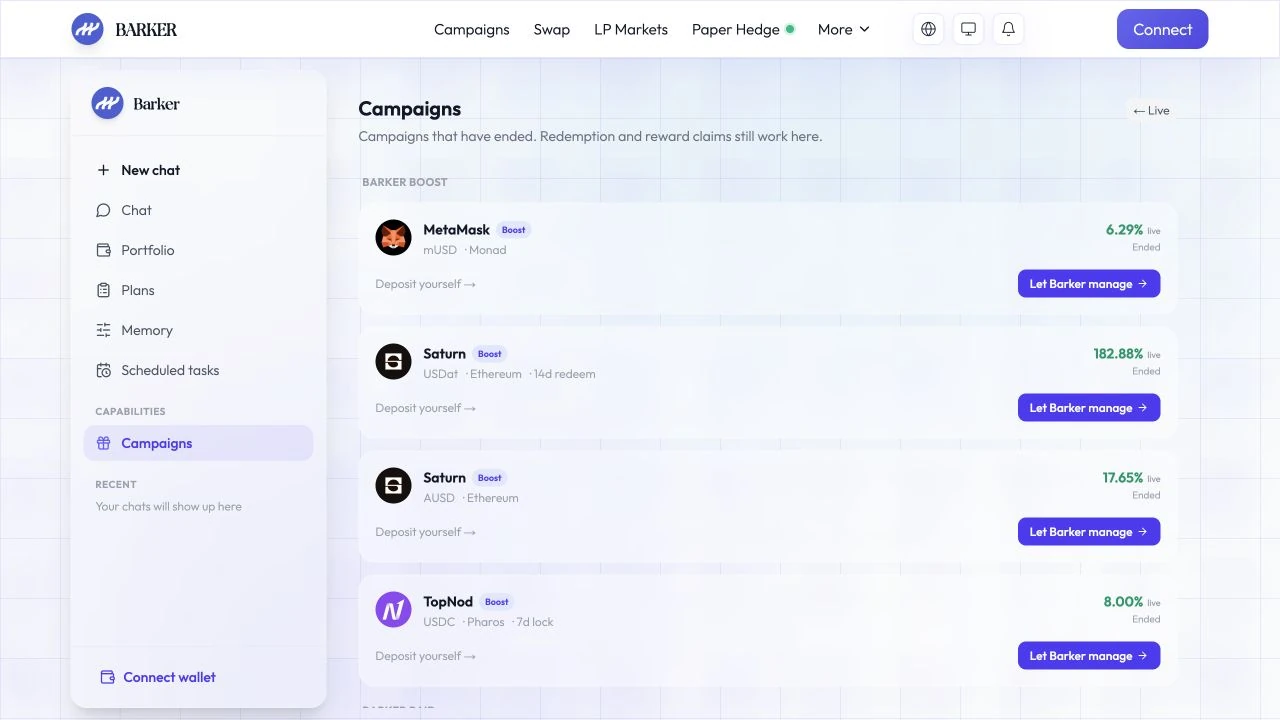Click the TopNod campaign logo
This screenshot has height=720, width=1280.
[394, 610]
